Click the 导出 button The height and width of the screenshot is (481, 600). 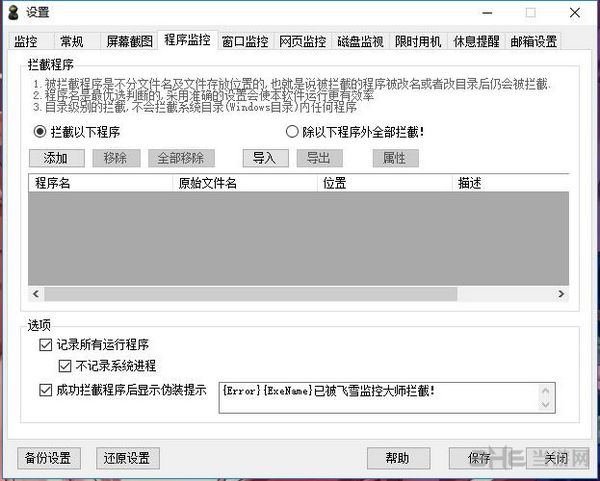pos(320,158)
